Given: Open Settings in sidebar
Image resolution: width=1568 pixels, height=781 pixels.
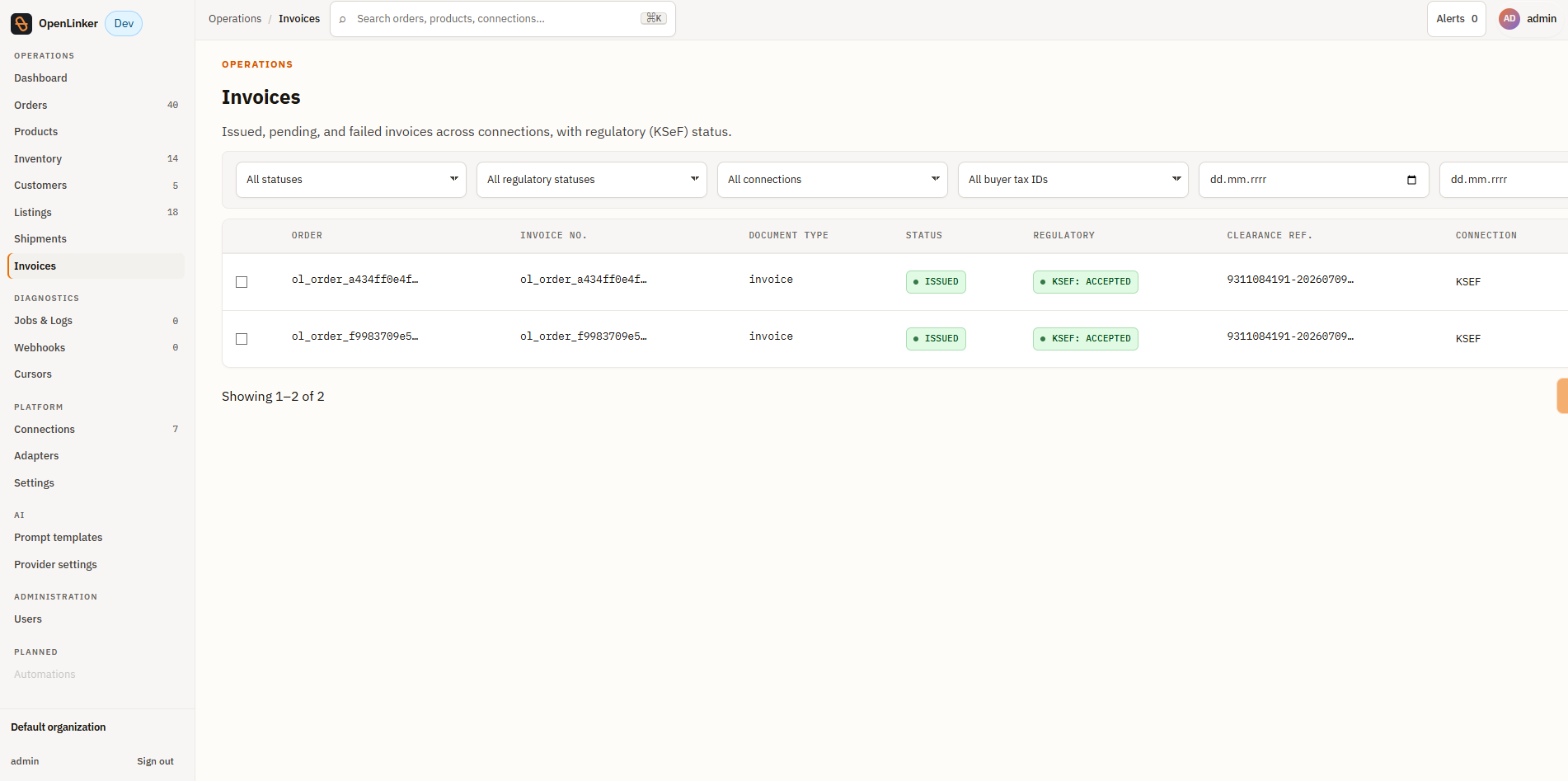Looking at the screenshot, I should [x=96, y=483].
